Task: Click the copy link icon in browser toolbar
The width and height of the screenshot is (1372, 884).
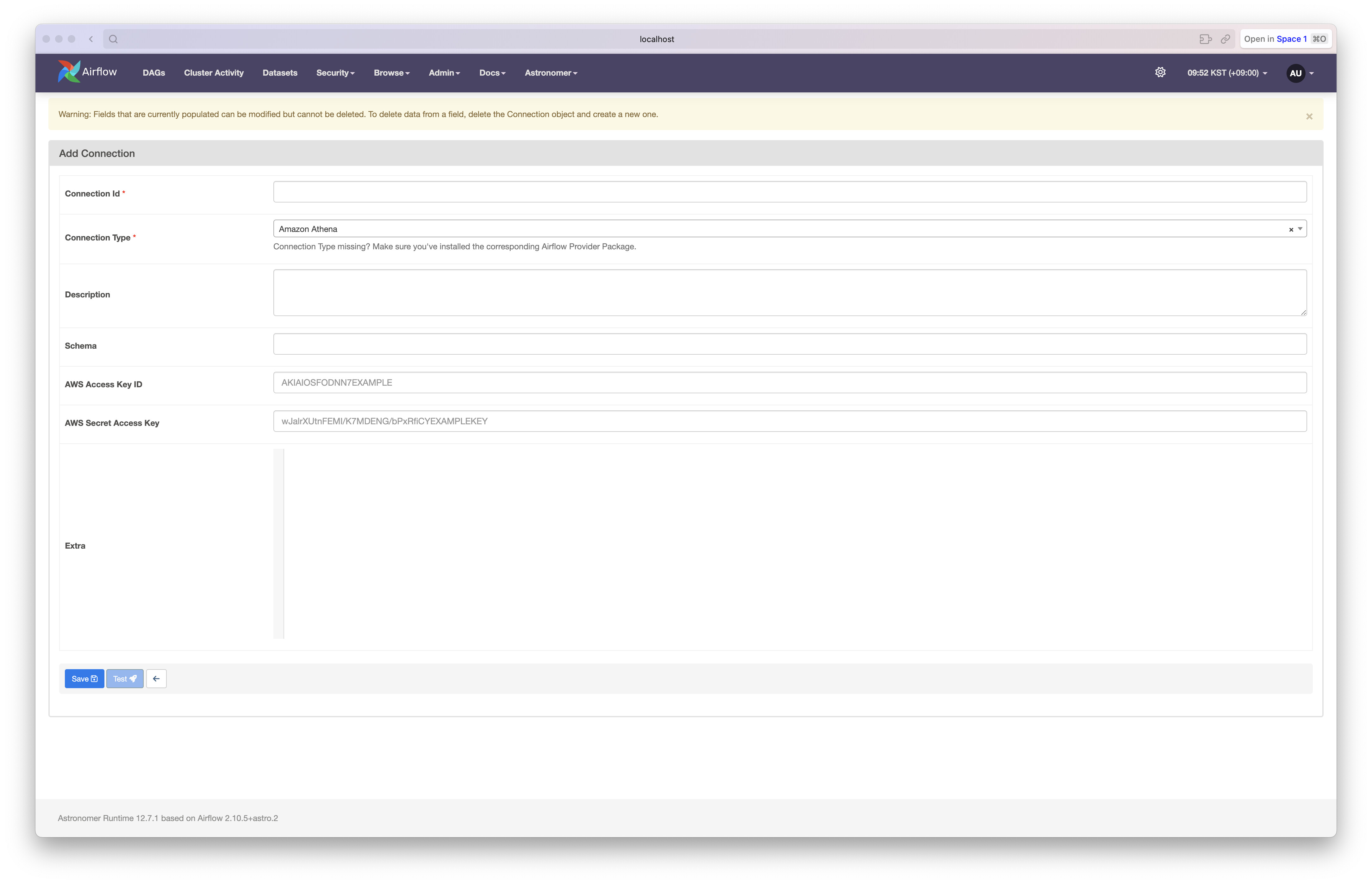Action: click(1225, 39)
